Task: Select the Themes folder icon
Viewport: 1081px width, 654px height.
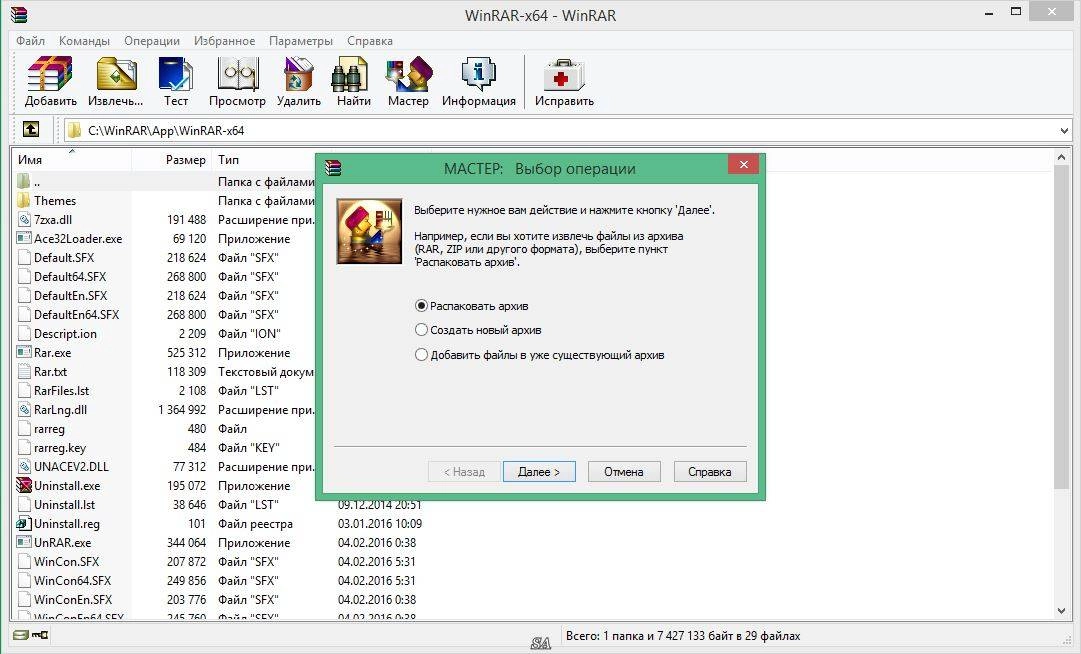Action: tap(24, 201)
